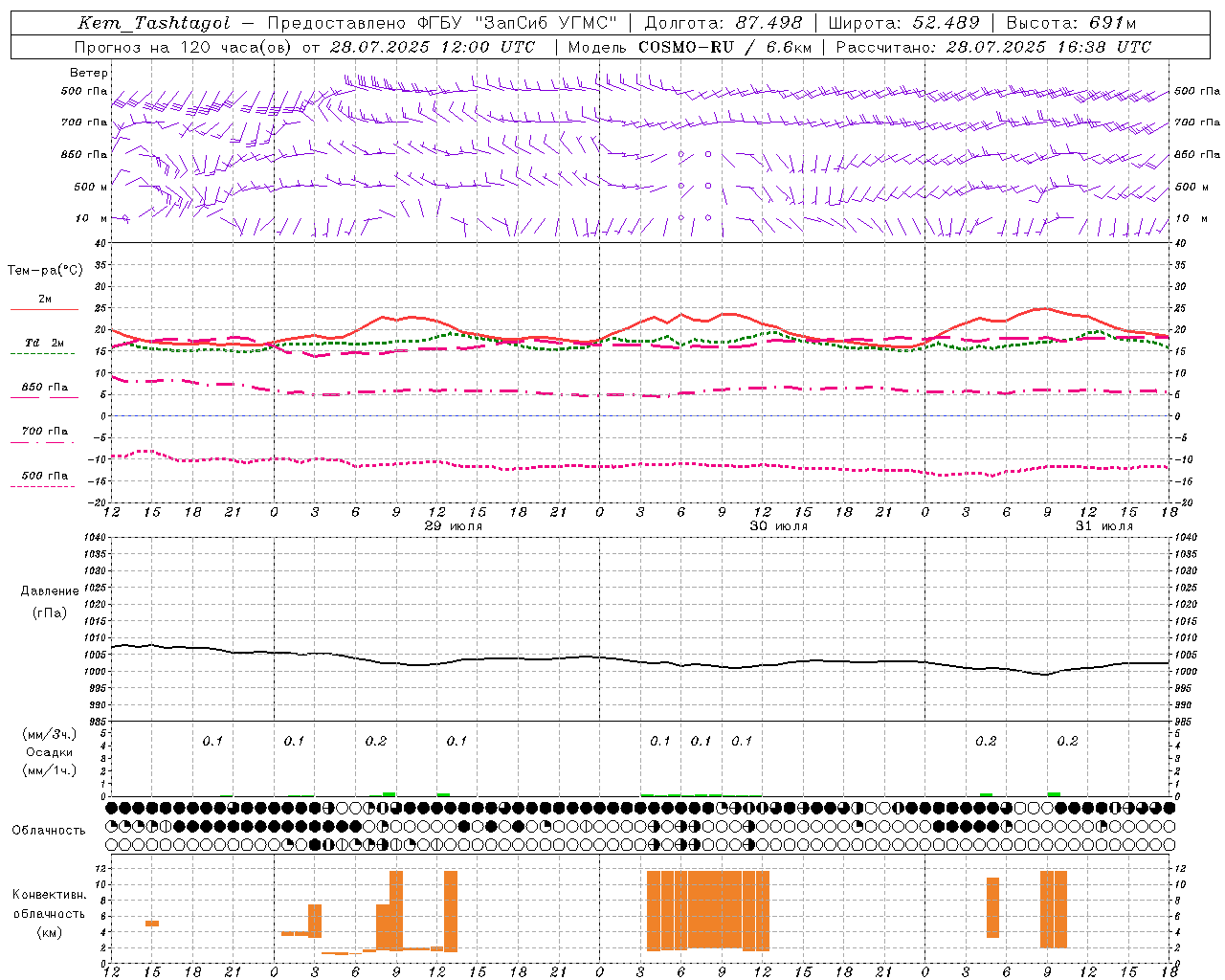The image size is (1225, 980).
Task: Click the small orange convective bar at 15h on 28 July
Action: [x=152, y=924]
